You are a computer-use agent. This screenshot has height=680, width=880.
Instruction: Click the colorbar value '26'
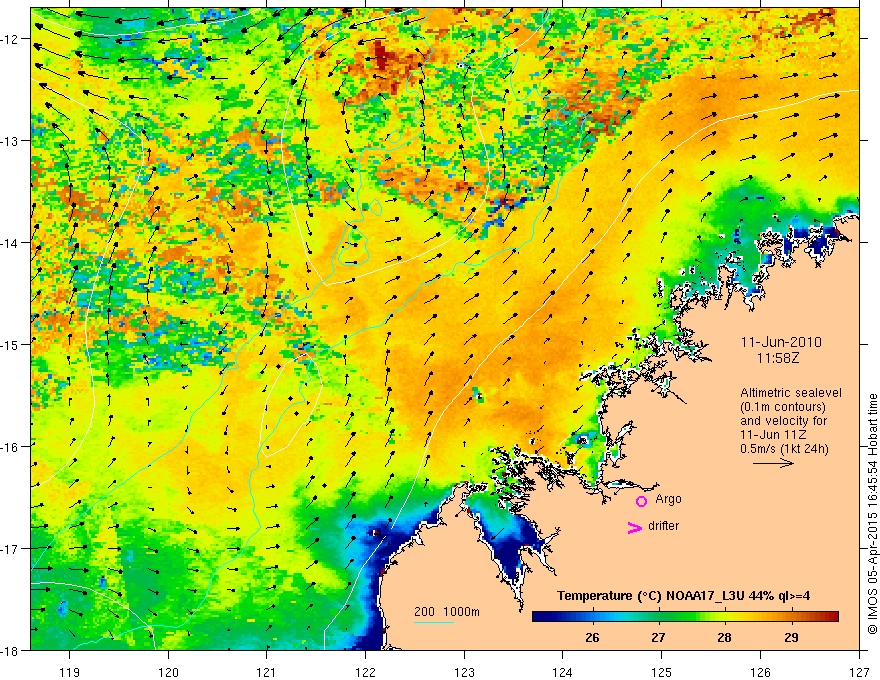pyautogui.click(x=592, y=638)
